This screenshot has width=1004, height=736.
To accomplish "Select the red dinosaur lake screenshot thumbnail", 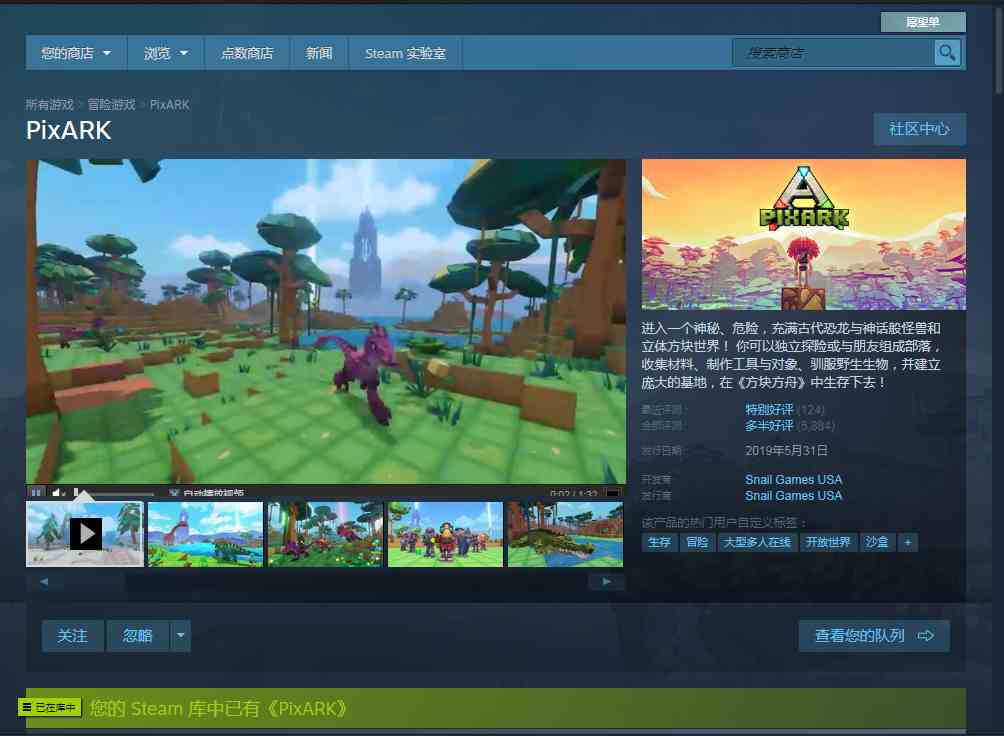I will [x=206, y=534].
